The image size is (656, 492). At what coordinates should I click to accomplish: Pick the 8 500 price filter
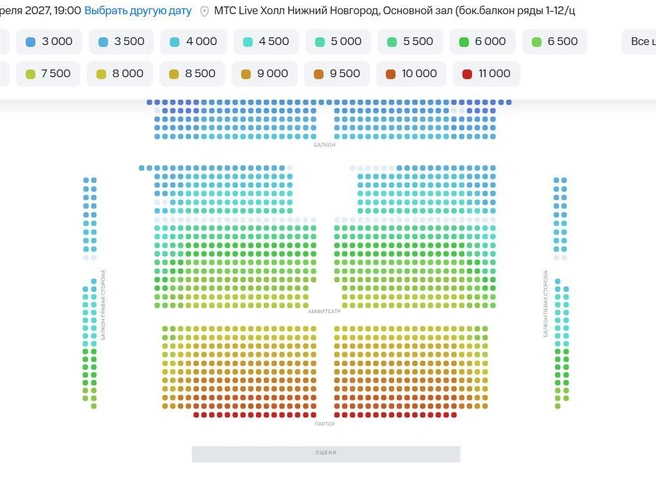pyautogui.click(x=192, y=74)
